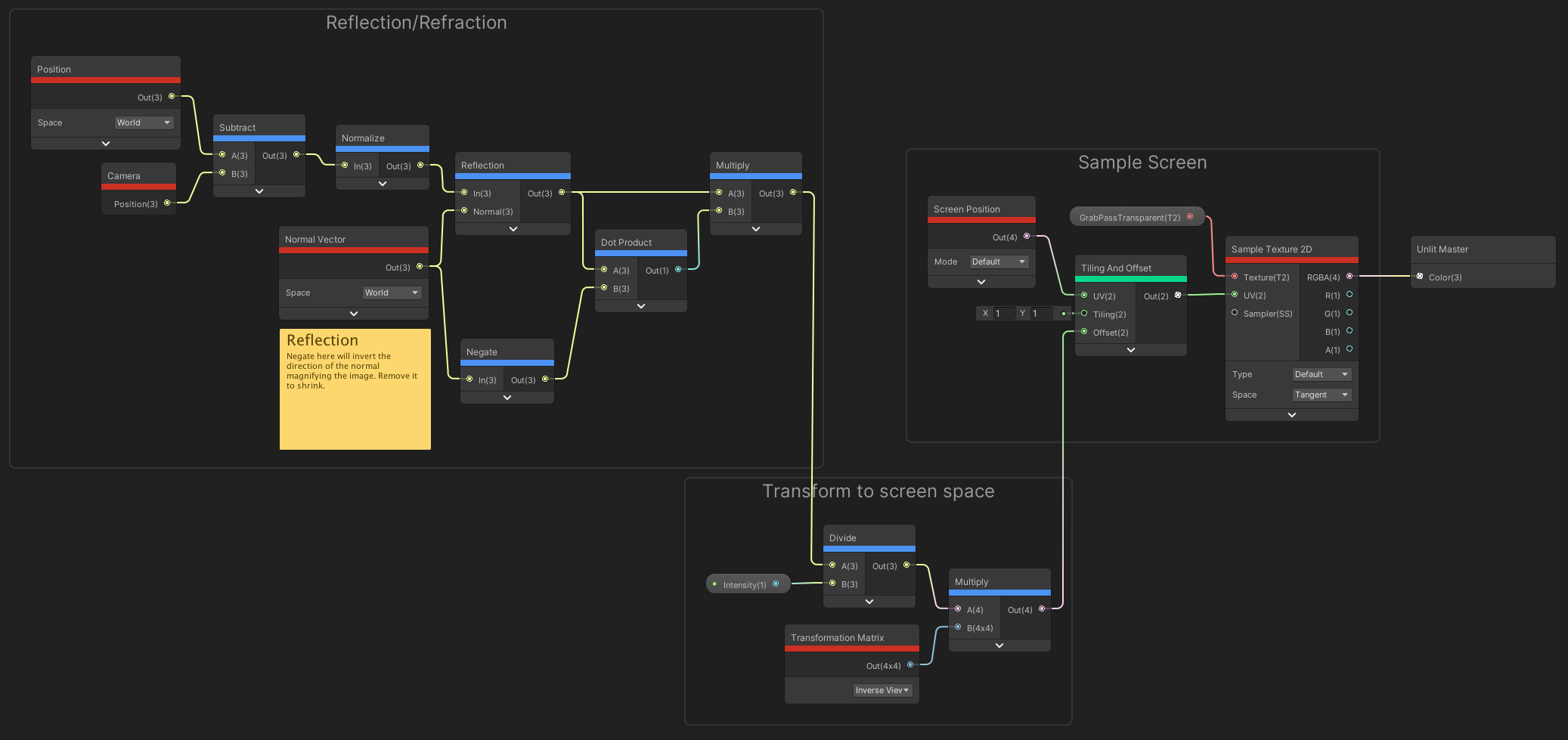Click the Normalize Out(3) output port

tap(420, 165)
